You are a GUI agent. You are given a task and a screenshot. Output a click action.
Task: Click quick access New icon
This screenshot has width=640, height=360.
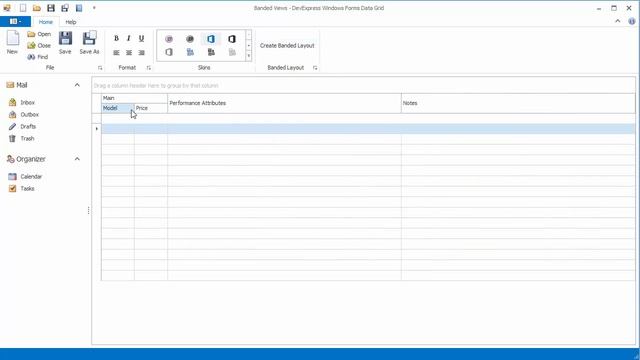click(x=23, y=8)
